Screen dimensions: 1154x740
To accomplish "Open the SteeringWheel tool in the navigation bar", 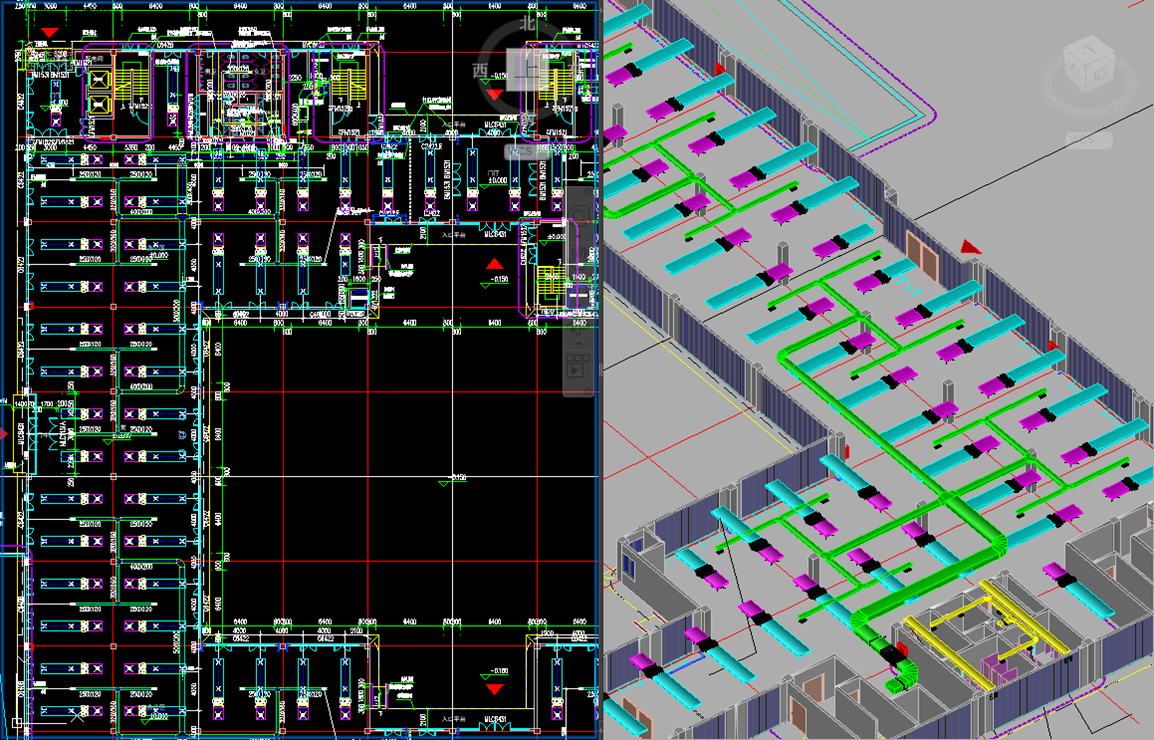I will [578, 214].
